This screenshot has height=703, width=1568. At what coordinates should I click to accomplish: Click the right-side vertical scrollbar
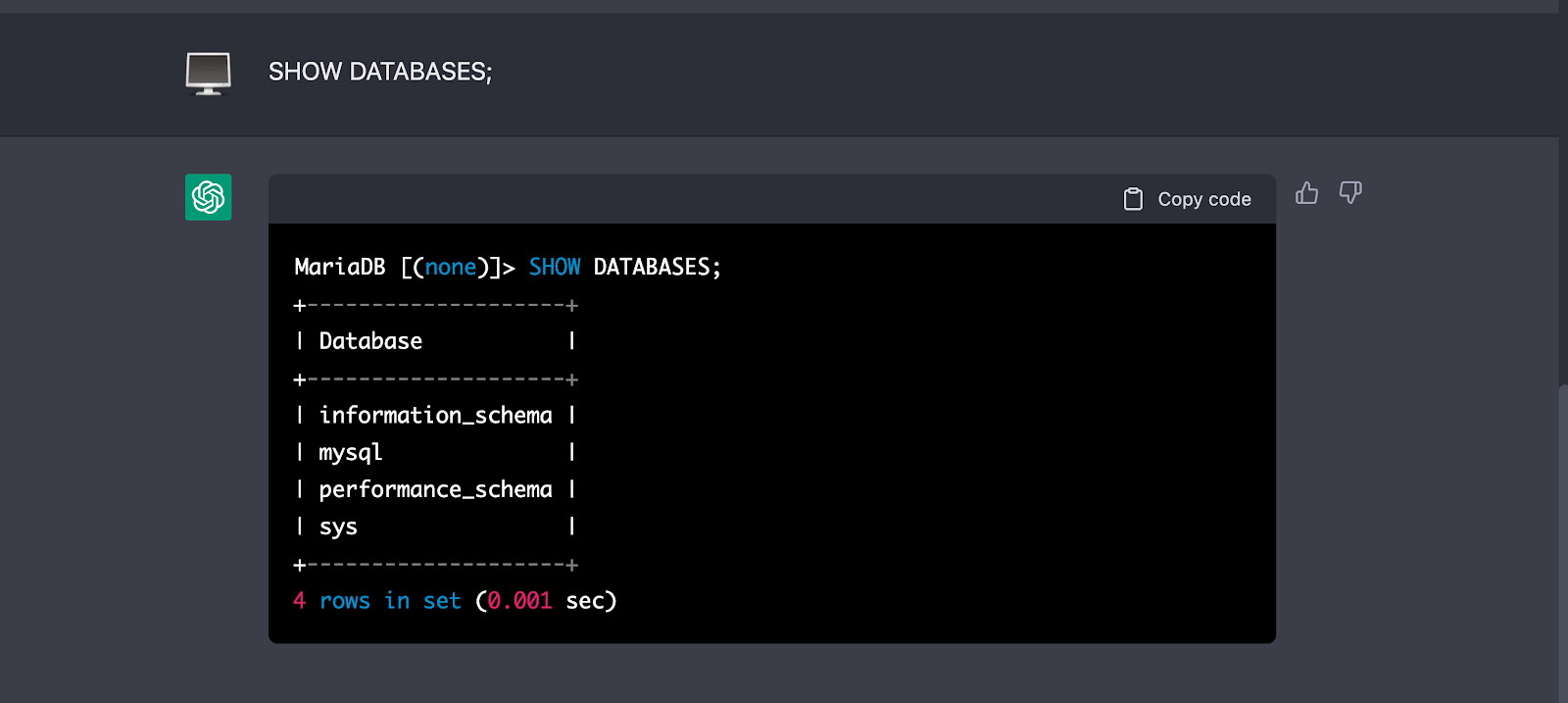1562,539
